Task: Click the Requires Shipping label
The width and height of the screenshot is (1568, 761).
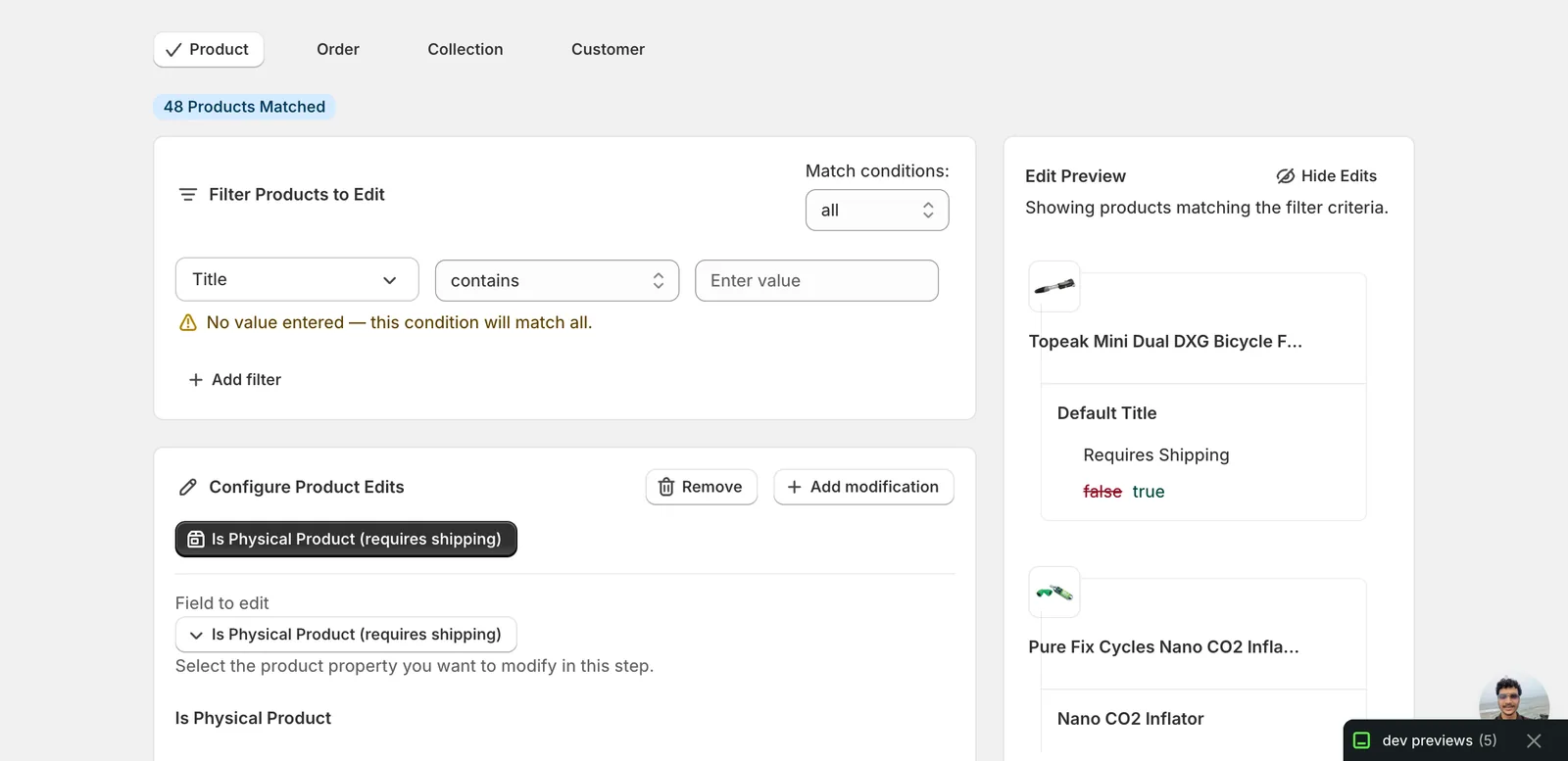Action: click(x=1156, y=455)
